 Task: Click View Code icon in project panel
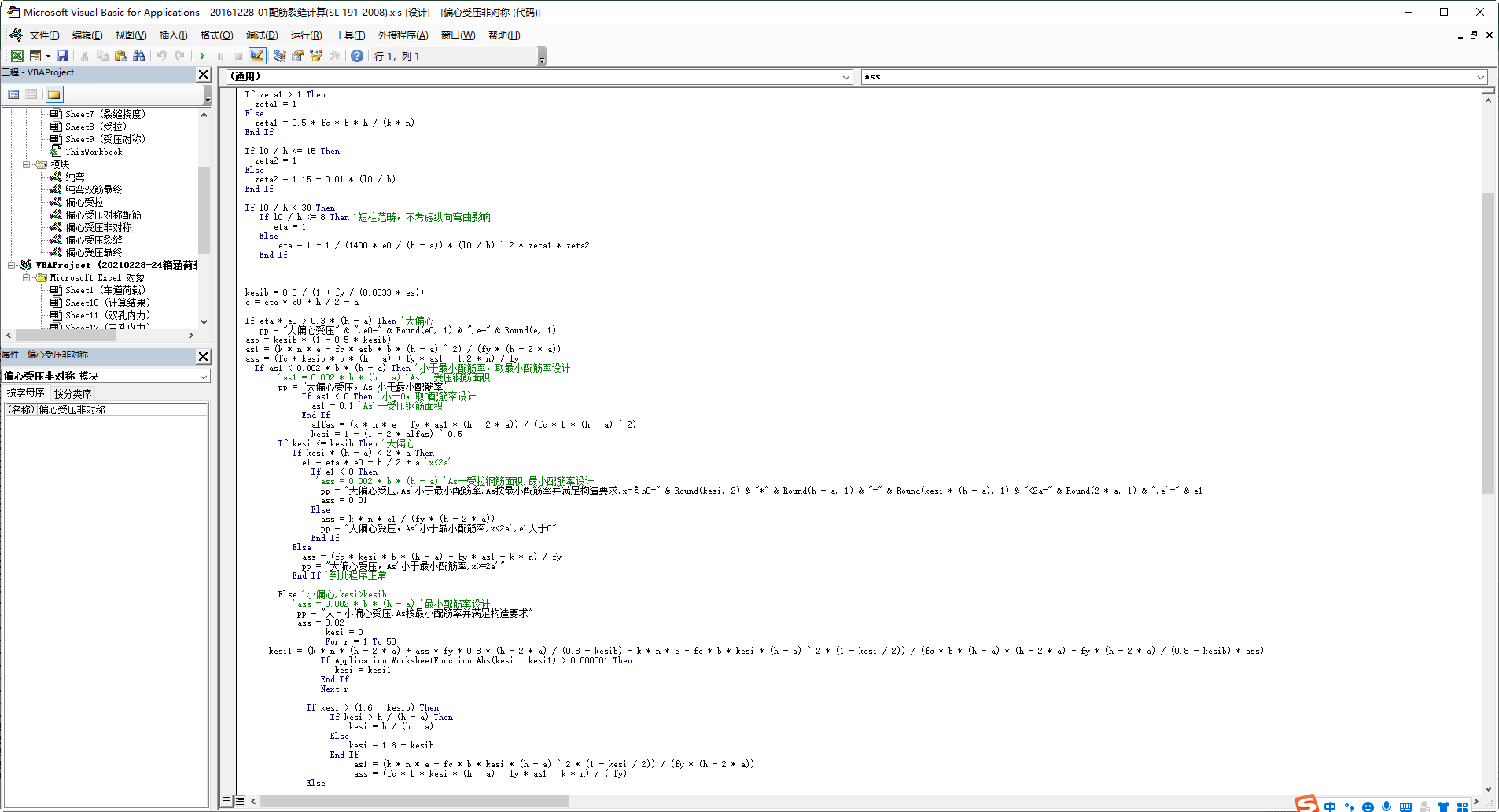coord(13,94)
